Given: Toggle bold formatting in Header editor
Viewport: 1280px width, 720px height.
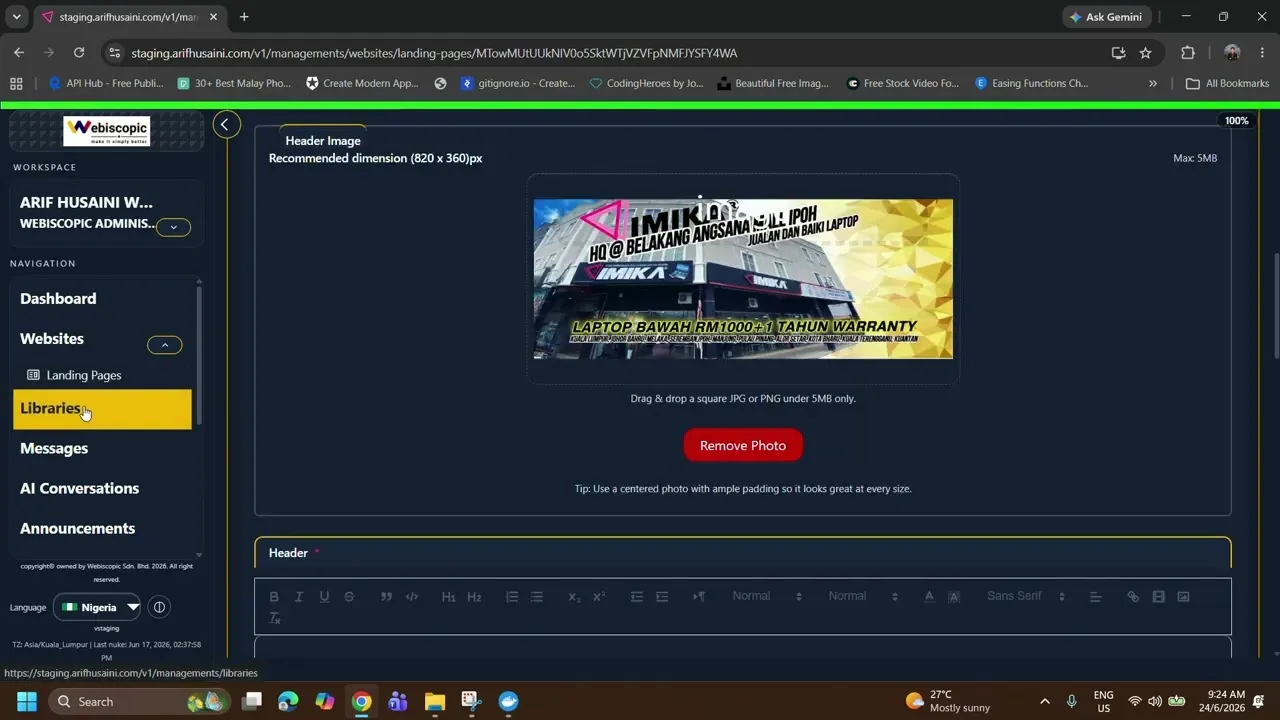Looking at the screenshot, I should [x=274, y=597].
